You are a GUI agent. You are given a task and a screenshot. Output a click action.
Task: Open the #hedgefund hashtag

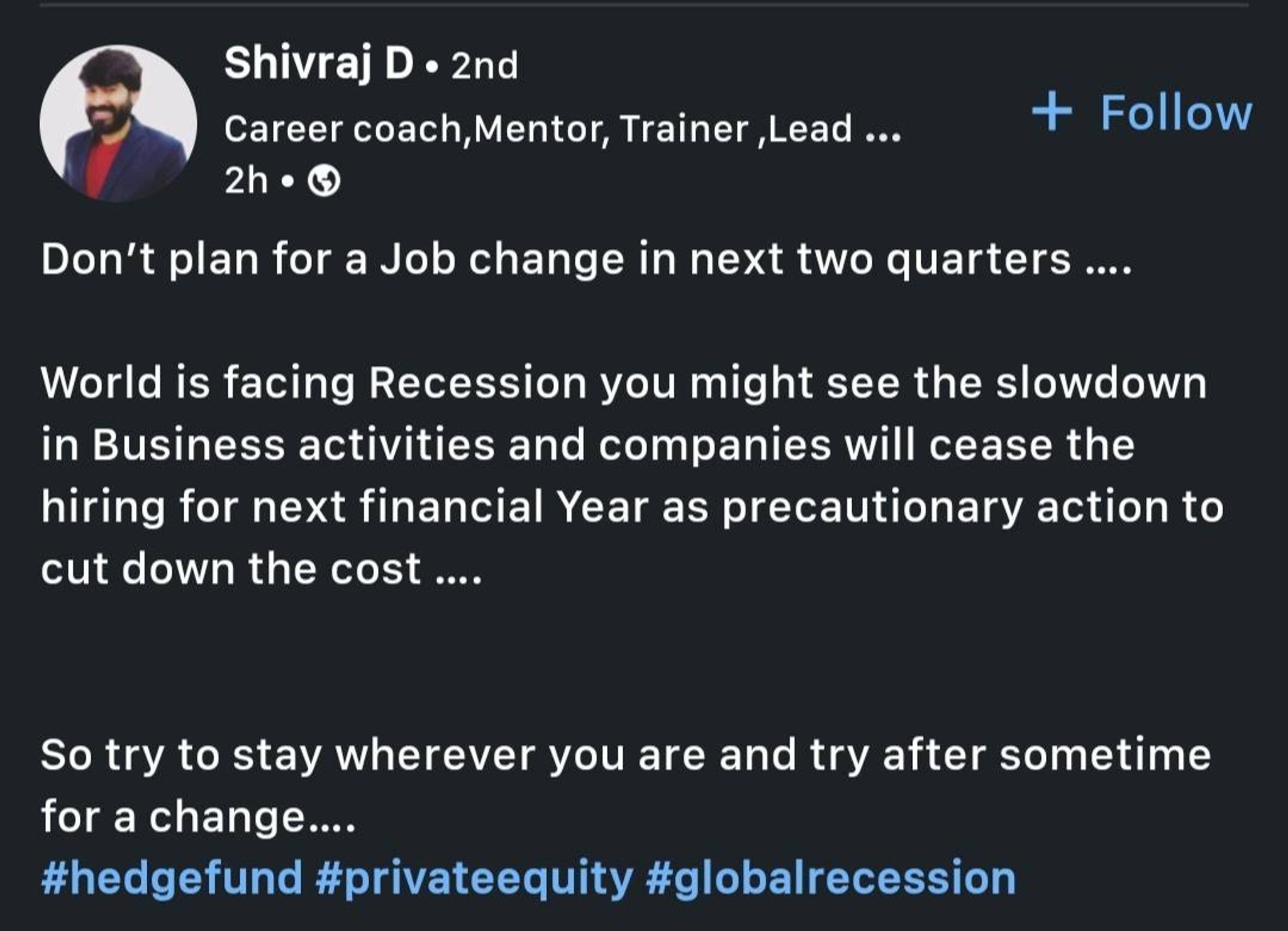tap(172, 878)
